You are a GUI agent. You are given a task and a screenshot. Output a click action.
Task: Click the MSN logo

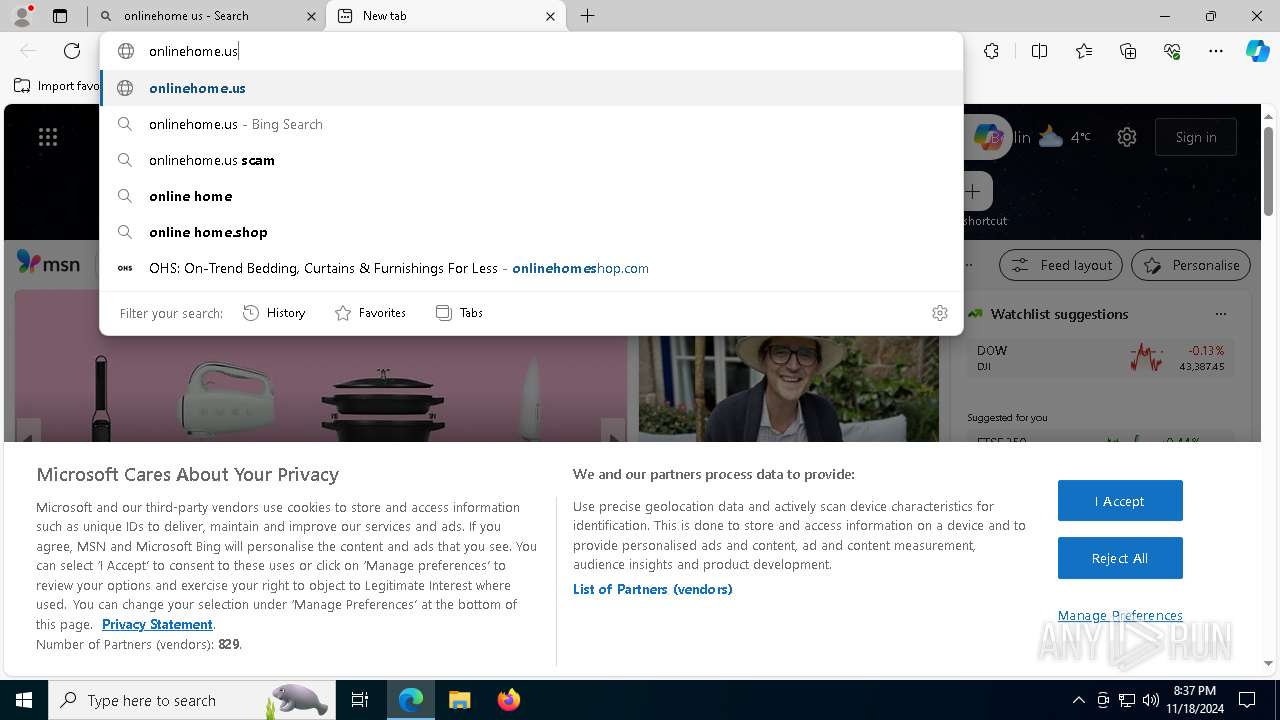coord(48,264)
